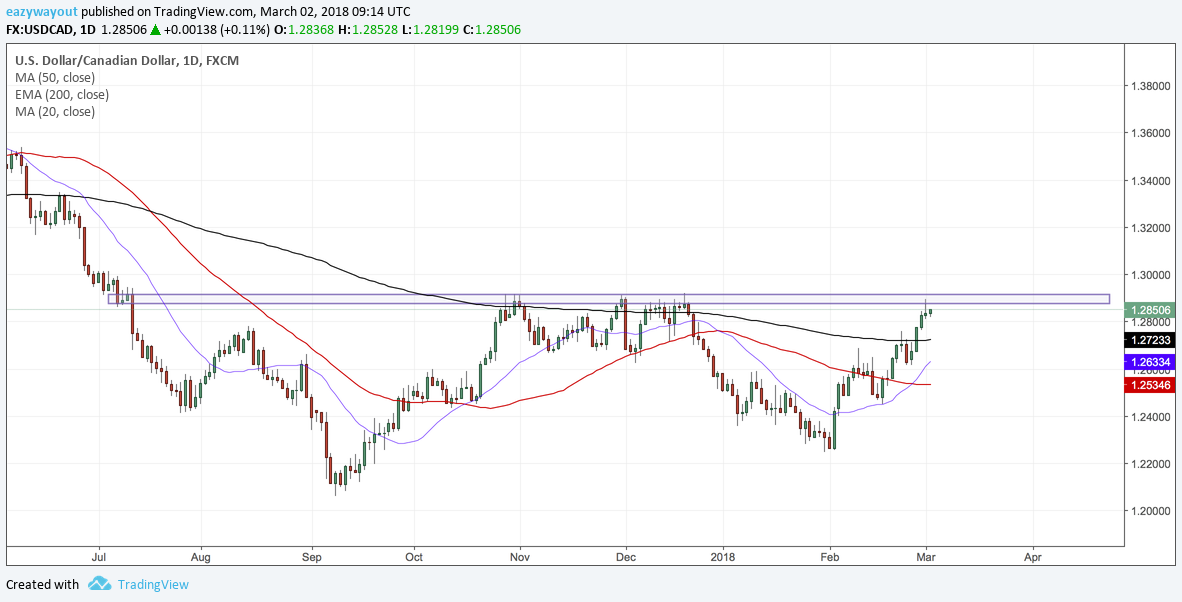Click the green up-arrow change indicator
Viewport: 1182px width, 602px height.
coord(155,29)
